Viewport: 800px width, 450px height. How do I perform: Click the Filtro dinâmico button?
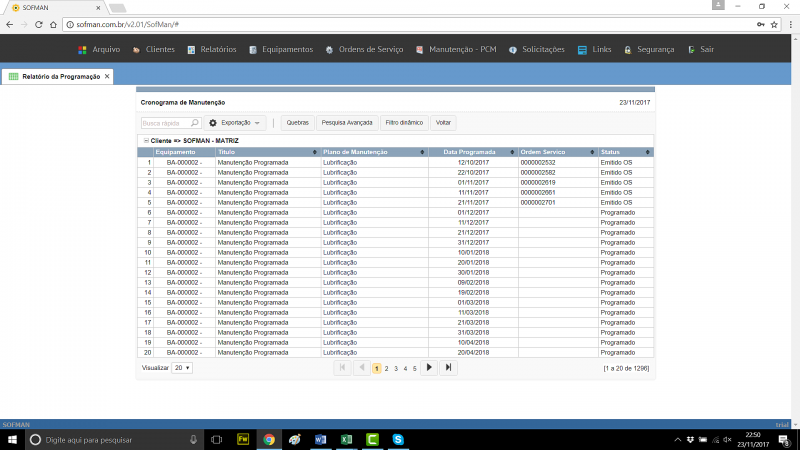[404, 123]
